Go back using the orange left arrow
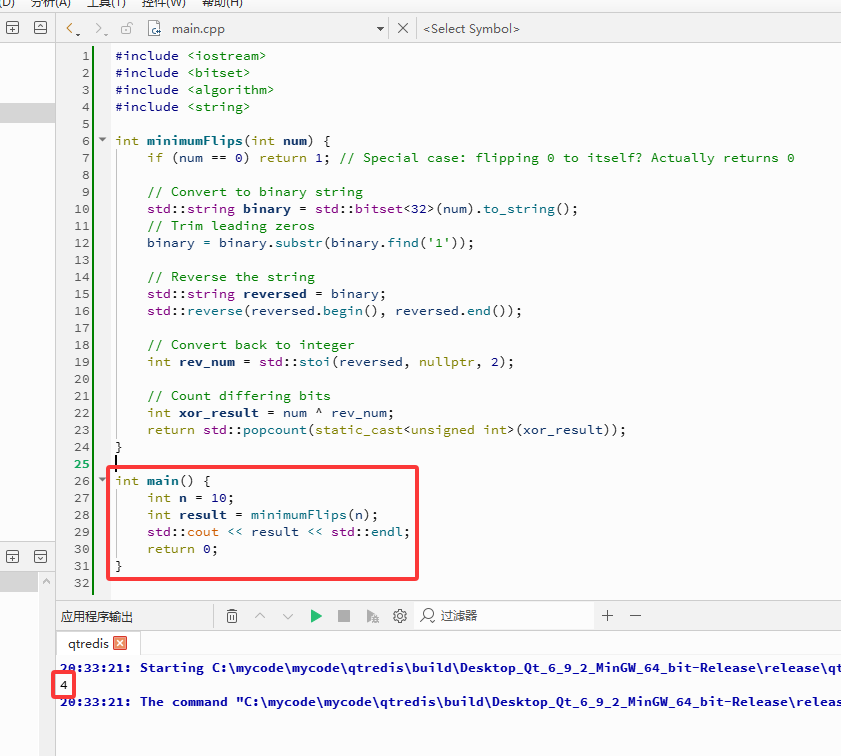The width and height of the screenshot is (841, 756). (71, 28)
